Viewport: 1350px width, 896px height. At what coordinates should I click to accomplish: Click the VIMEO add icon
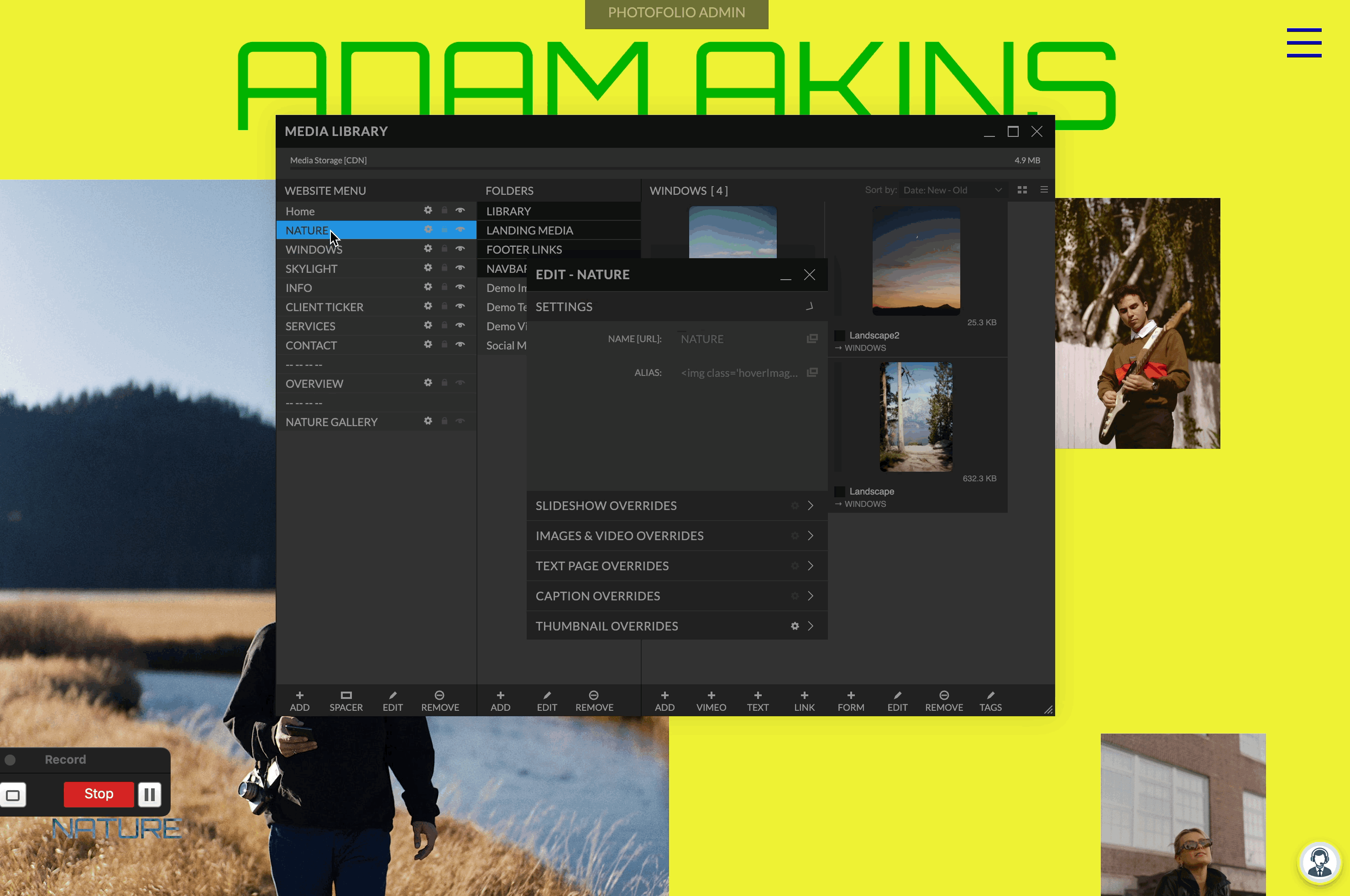tap(711, 695)
